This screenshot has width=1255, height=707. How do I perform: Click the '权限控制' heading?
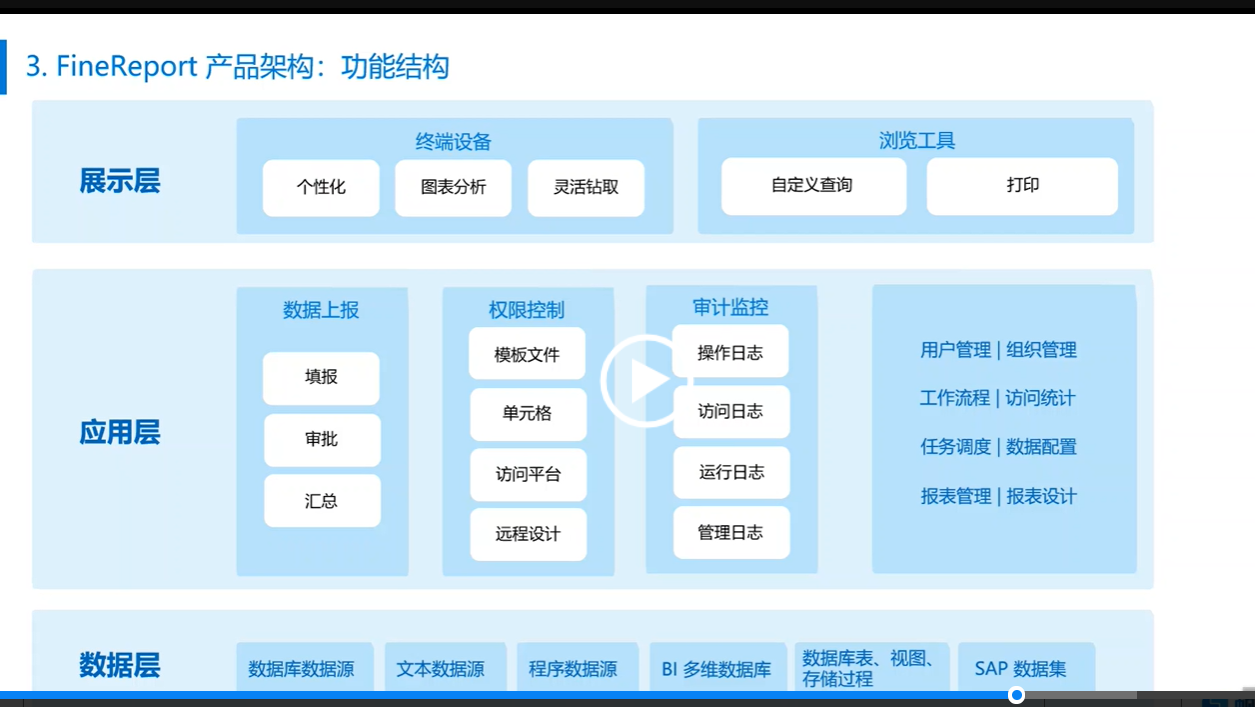pos(527,310)
